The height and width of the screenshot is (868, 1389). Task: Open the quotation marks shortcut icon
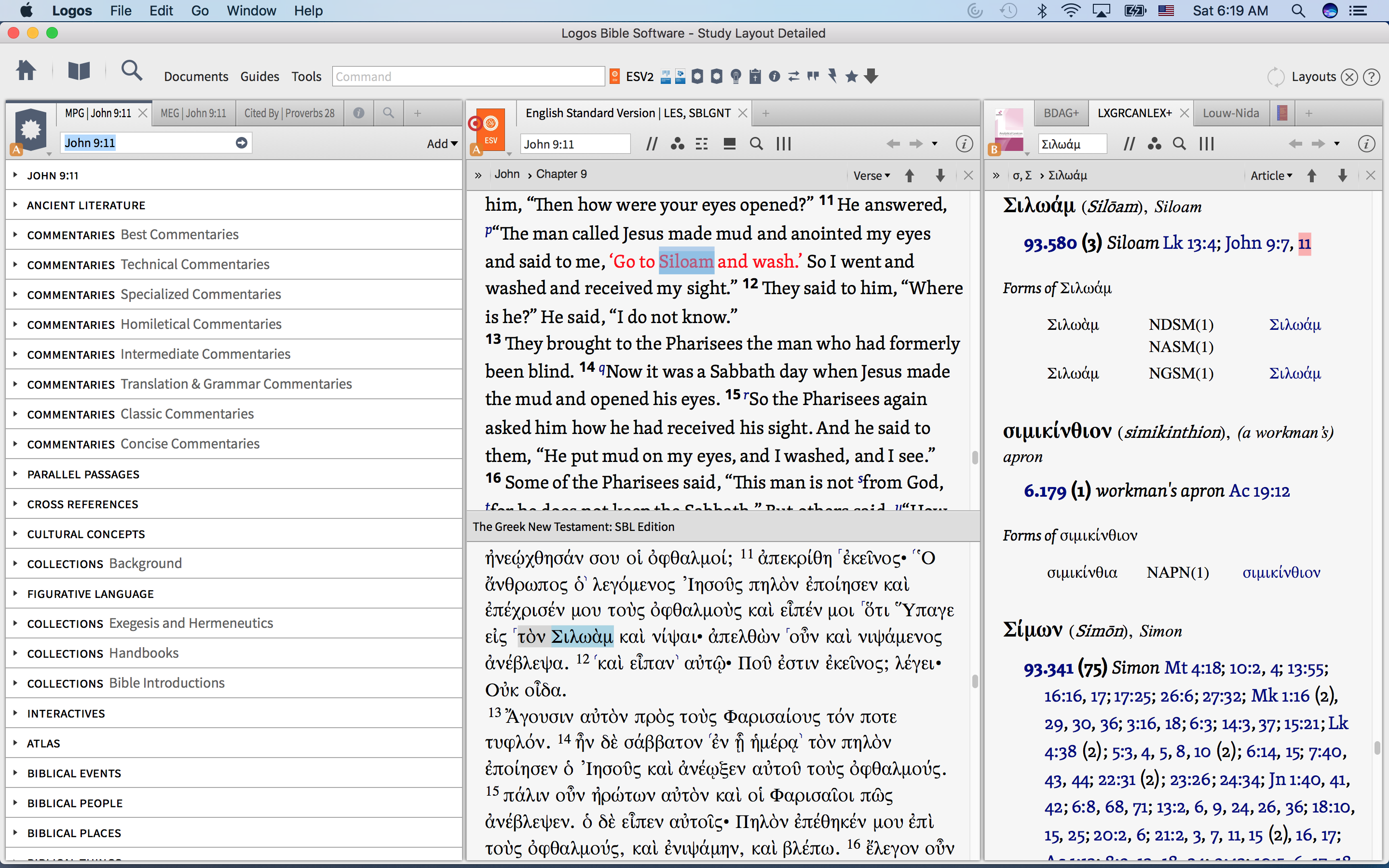coord(813,76)
